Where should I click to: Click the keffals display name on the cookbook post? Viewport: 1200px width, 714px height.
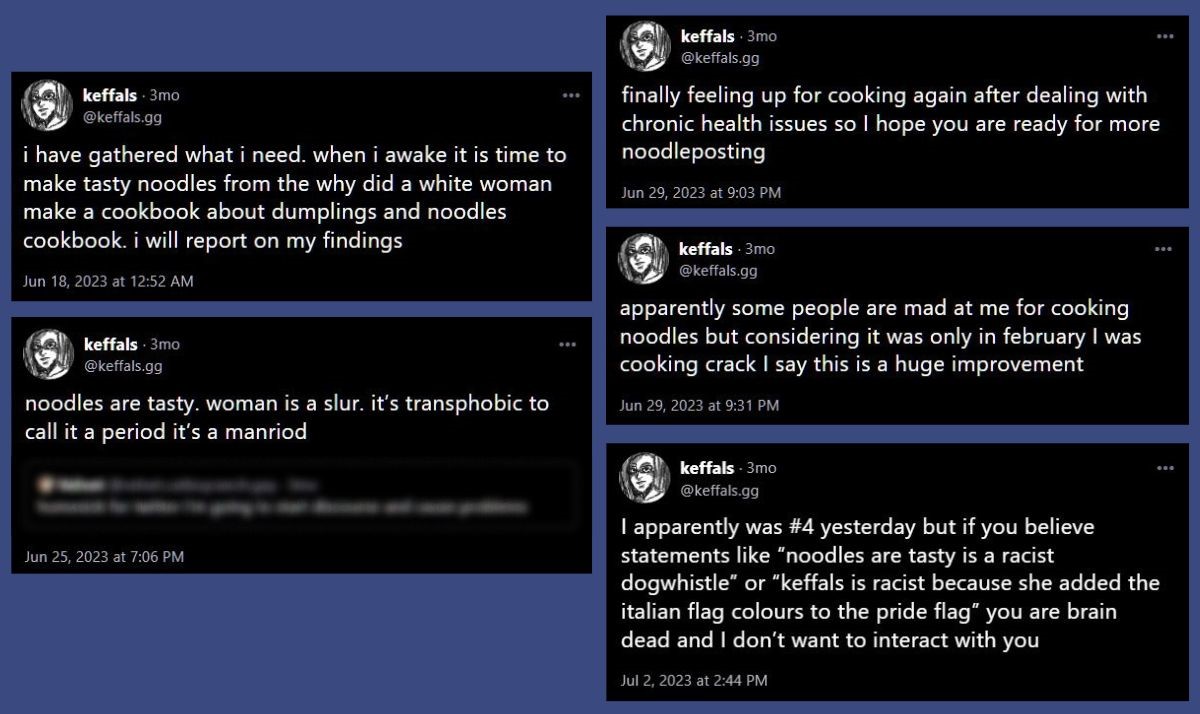pyautogui.click(x=110, y=95)
